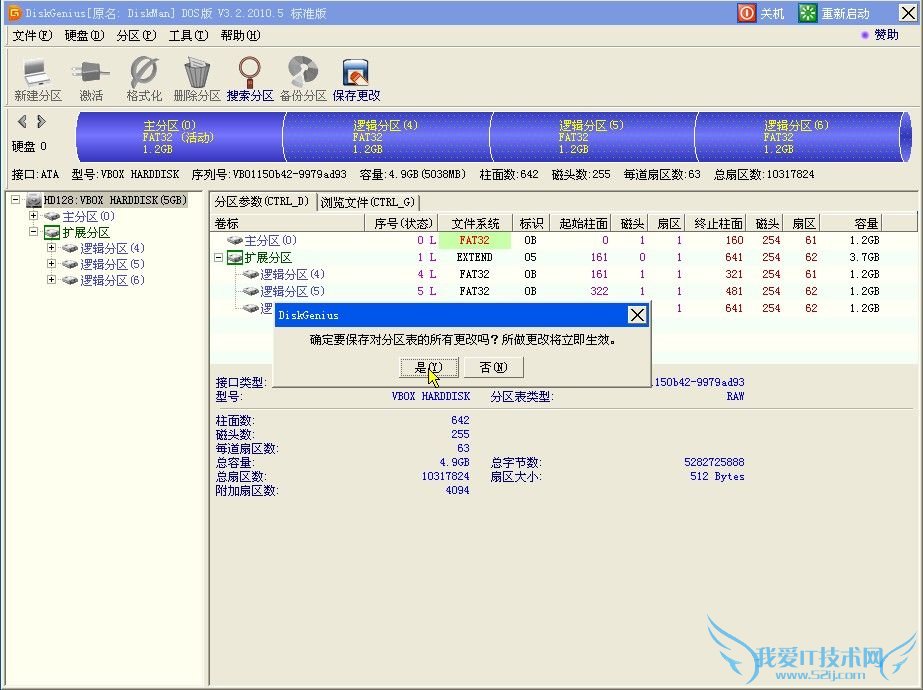Viewport: 923px width, 690px height.
Task: Expand 主分区(0) node in tree
Action: (34, 215)
